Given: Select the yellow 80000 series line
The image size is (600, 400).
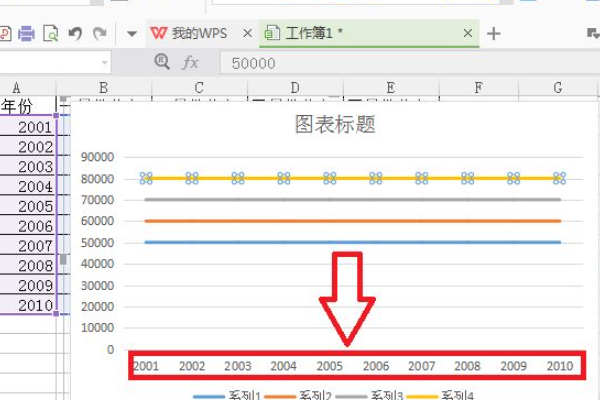Looking at the screenshot, I should [x=352, y=178].
